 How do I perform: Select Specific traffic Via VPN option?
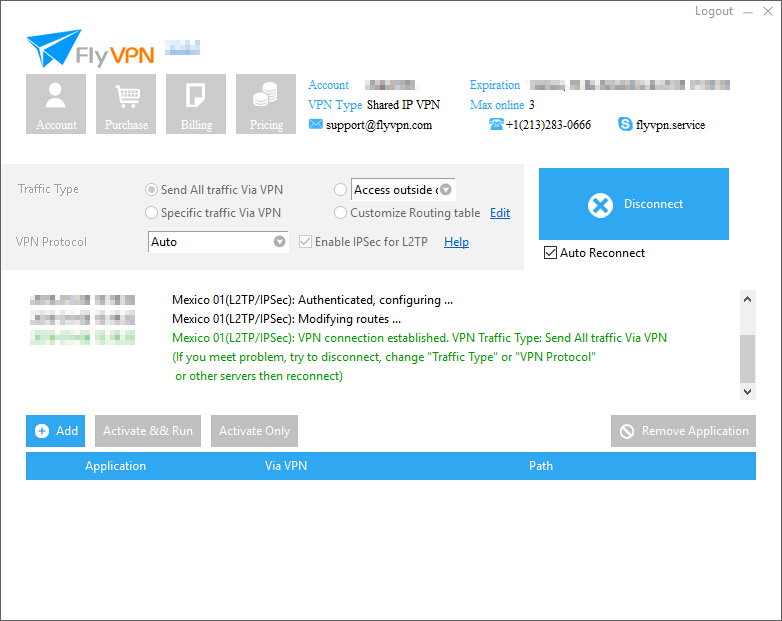coord(213,213)
